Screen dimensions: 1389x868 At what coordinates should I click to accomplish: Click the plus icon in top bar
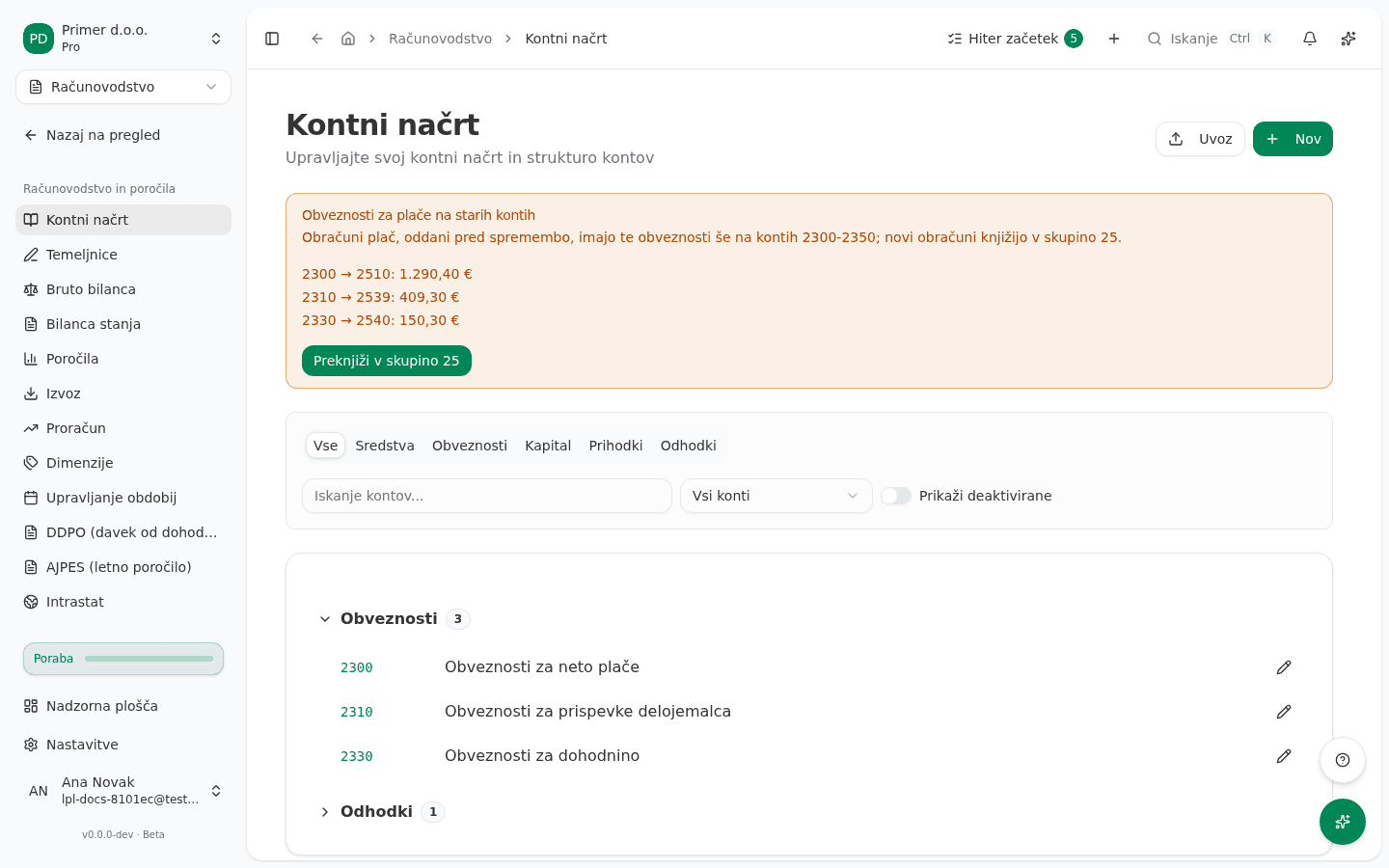1114,39
